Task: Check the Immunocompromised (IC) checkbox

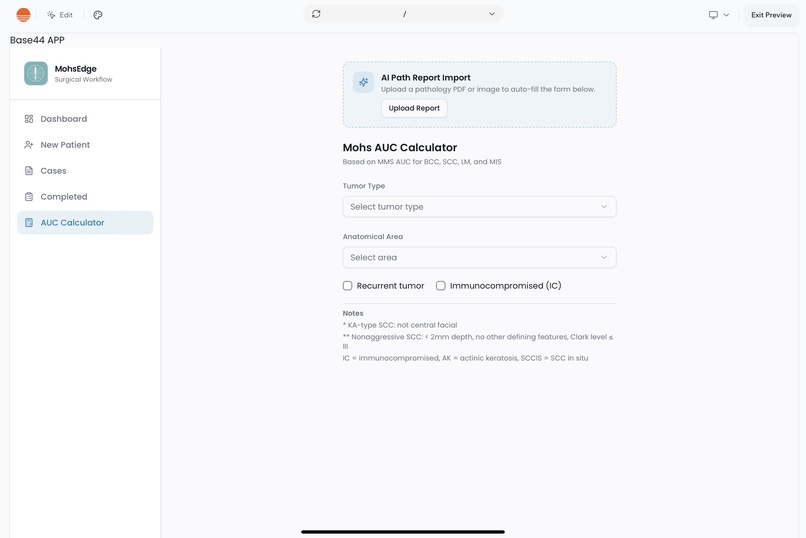Action: click(441, 286)
